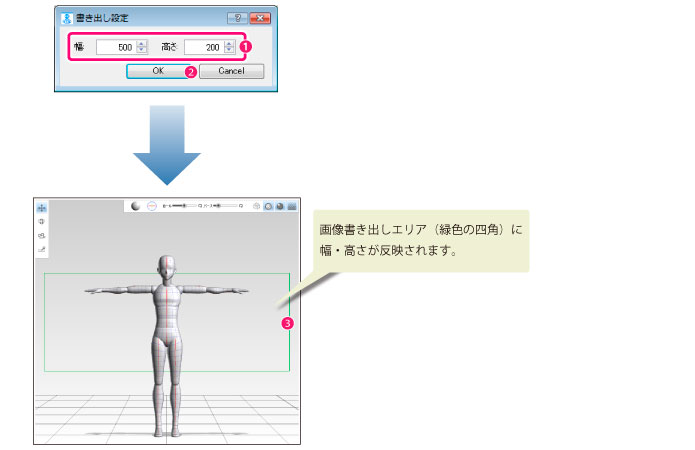Click the app icon in the dialog title bar
This screenshot has width=695, height=450.
(x=66, y=18)
